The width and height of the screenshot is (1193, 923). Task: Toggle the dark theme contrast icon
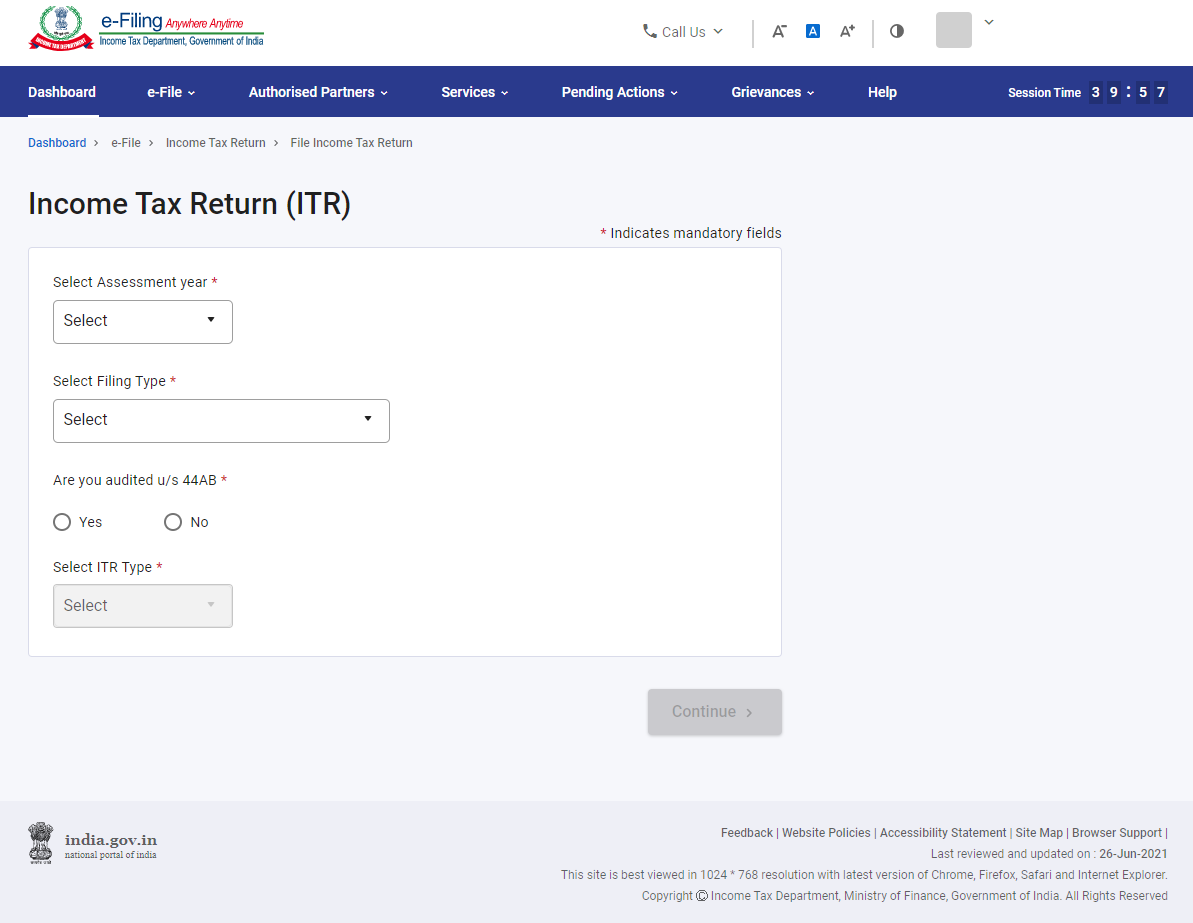pos(896,31)
